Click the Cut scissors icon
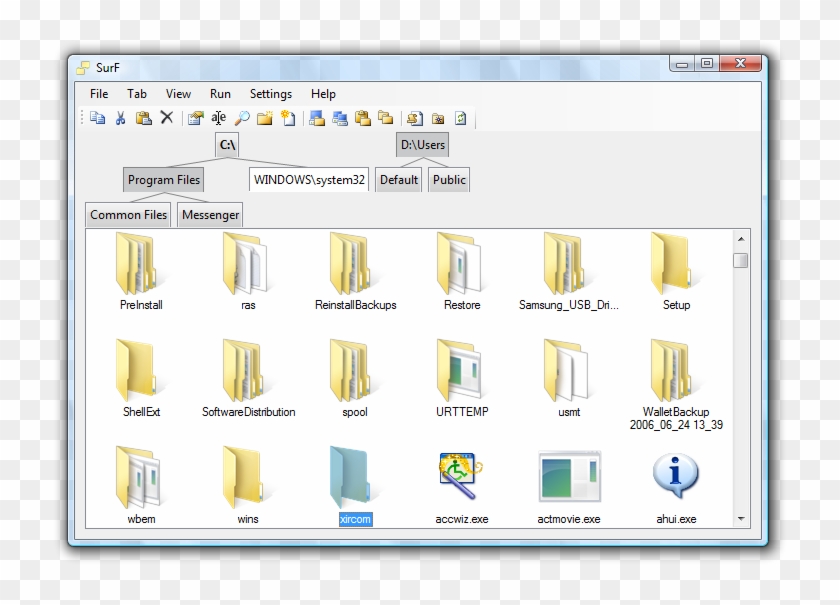The image size is (840, 605). [121, 118]
